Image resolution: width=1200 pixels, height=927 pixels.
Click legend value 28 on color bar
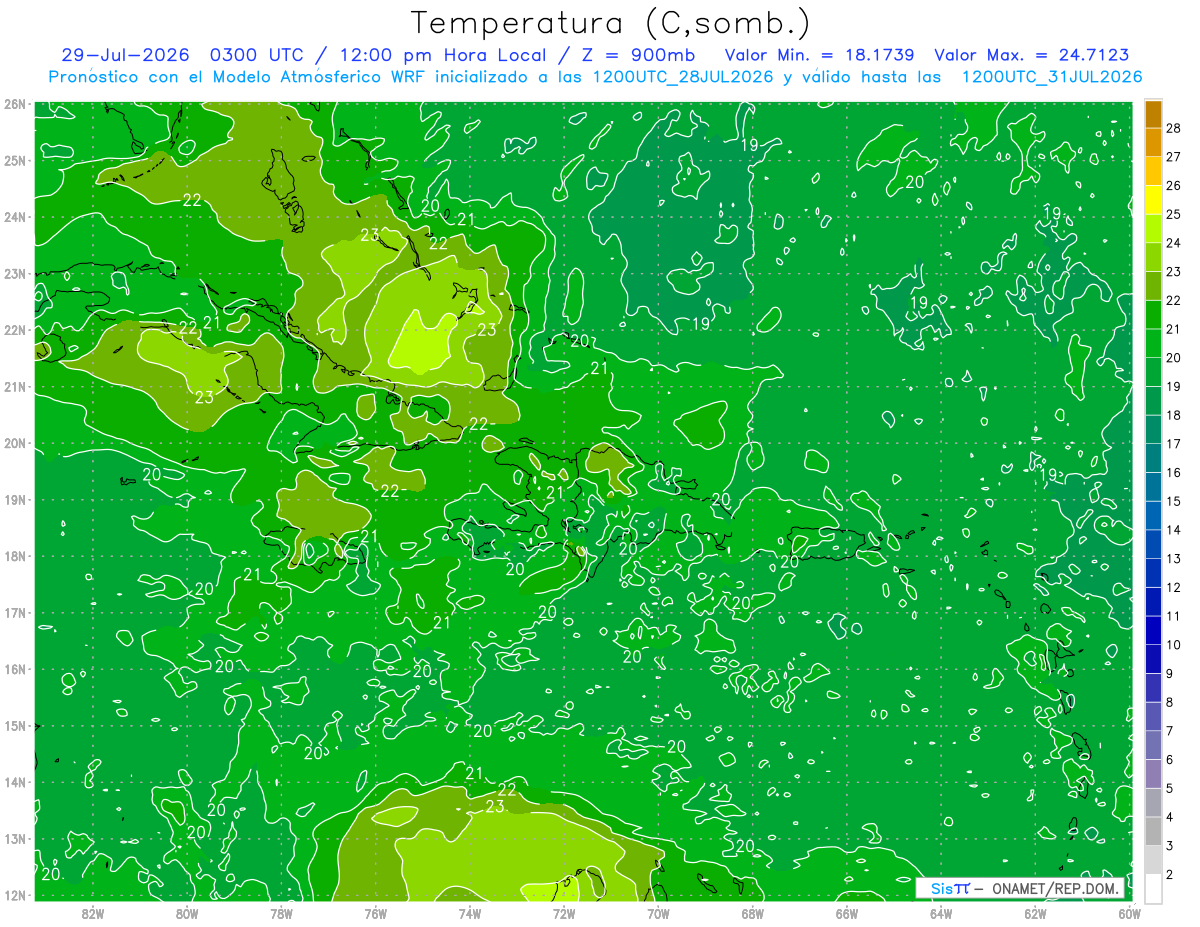[x=1174, y=129]
